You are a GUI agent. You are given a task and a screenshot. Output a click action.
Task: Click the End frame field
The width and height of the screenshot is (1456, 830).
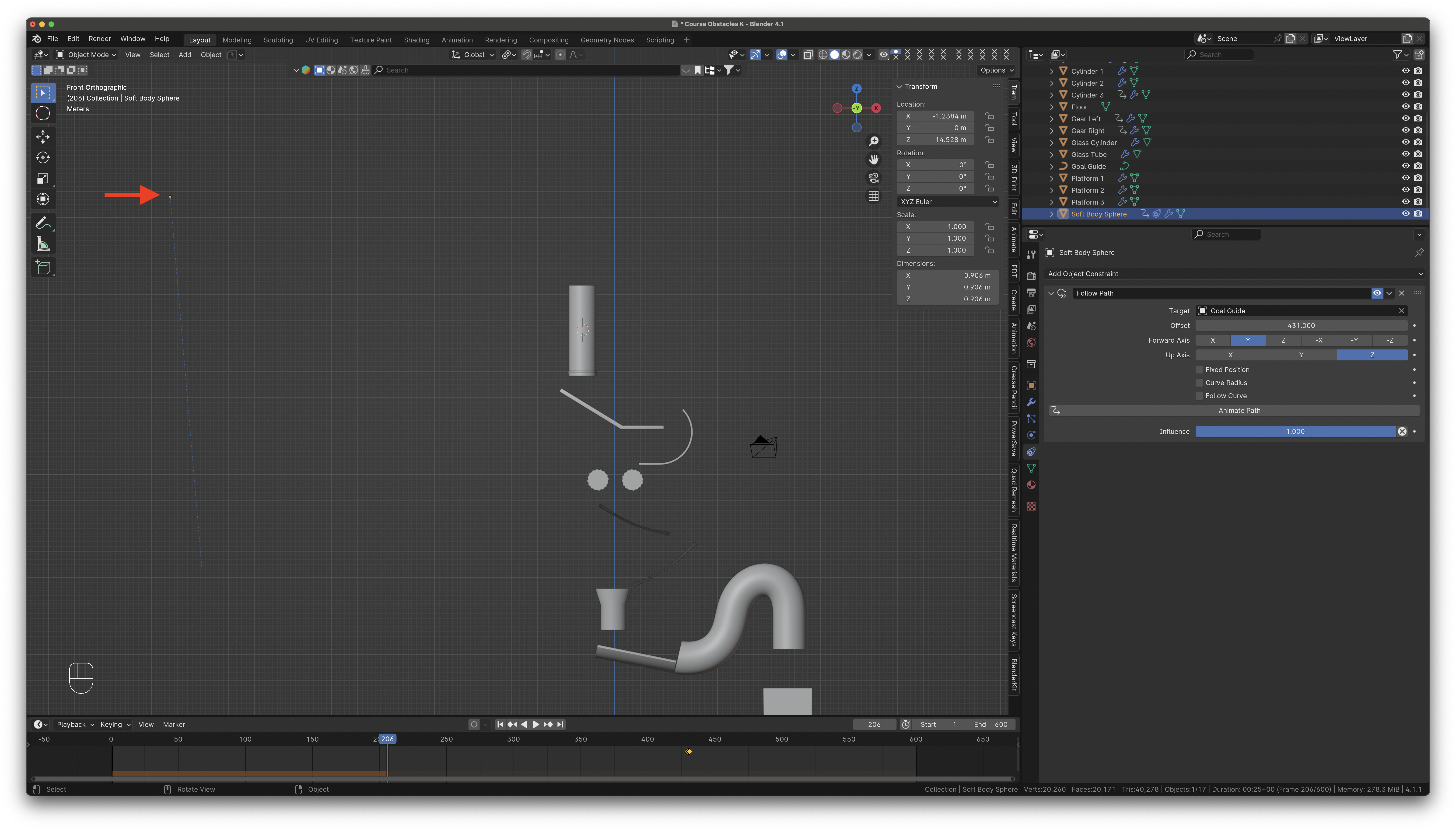pos(990,725)
